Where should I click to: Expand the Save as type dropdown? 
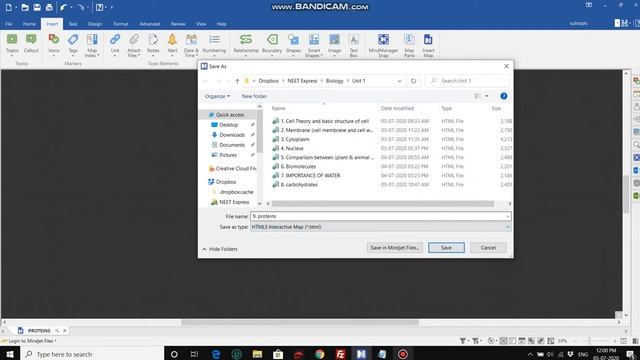pyautogui.click(x=508, y=227)
